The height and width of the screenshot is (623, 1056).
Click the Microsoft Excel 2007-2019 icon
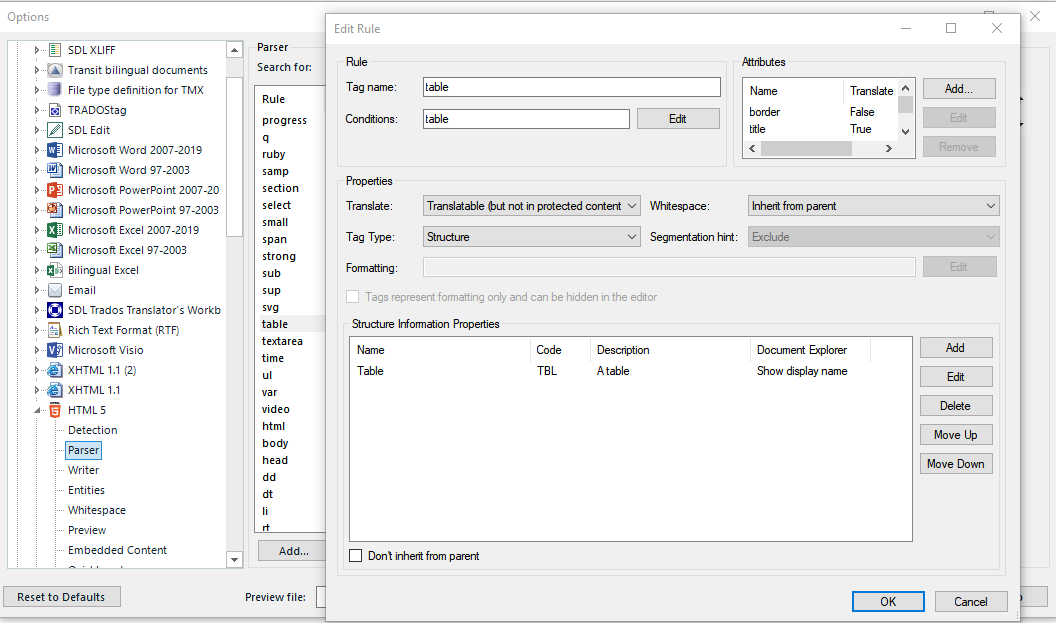pyautogui.click(x=55, y=230)
